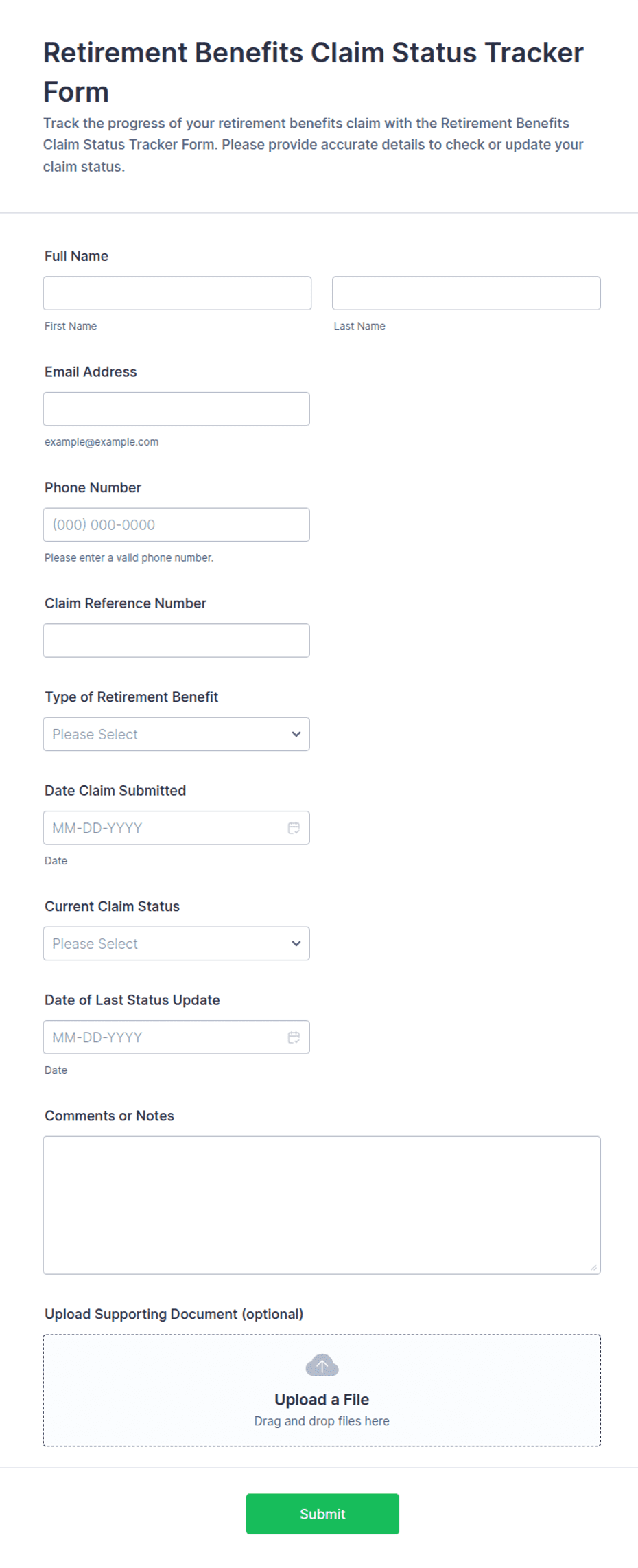The height and width of the screenshot is (1568, 638).
Task: Click inside the Comments or Notes textarea
Action: click(322, 1206)
